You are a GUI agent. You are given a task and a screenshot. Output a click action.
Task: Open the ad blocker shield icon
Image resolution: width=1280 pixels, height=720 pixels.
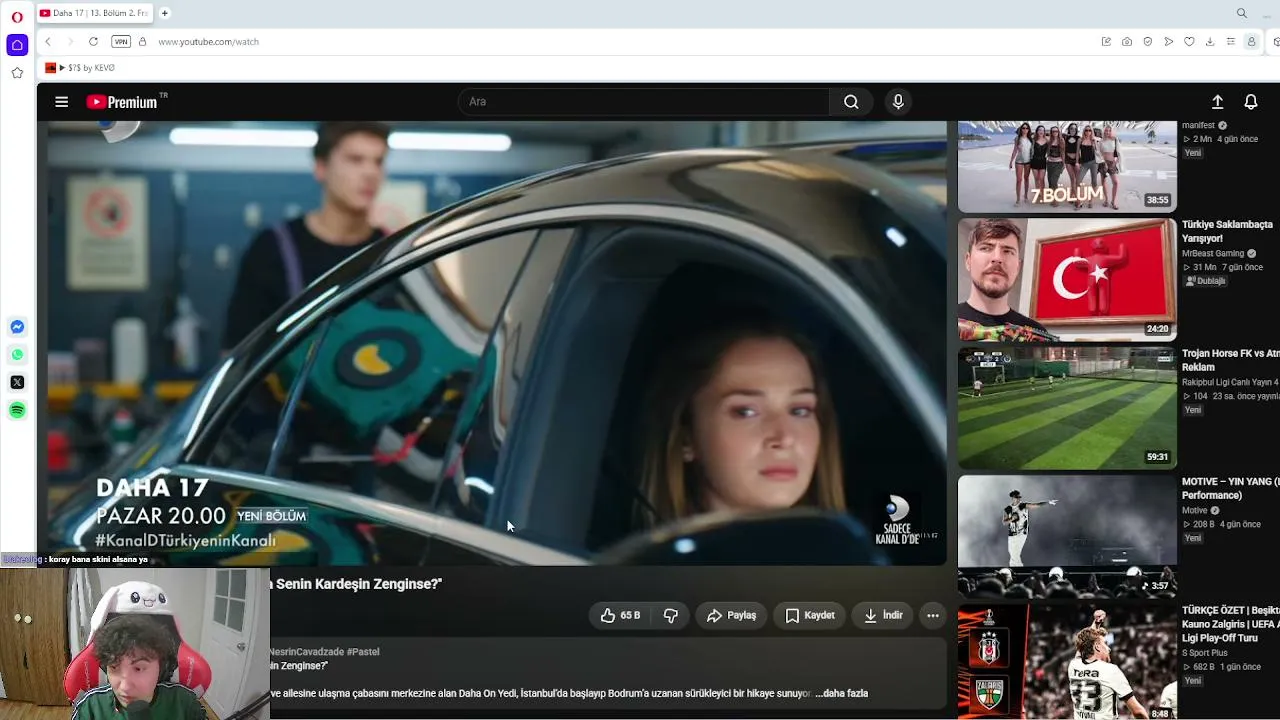coord(1148,42)
